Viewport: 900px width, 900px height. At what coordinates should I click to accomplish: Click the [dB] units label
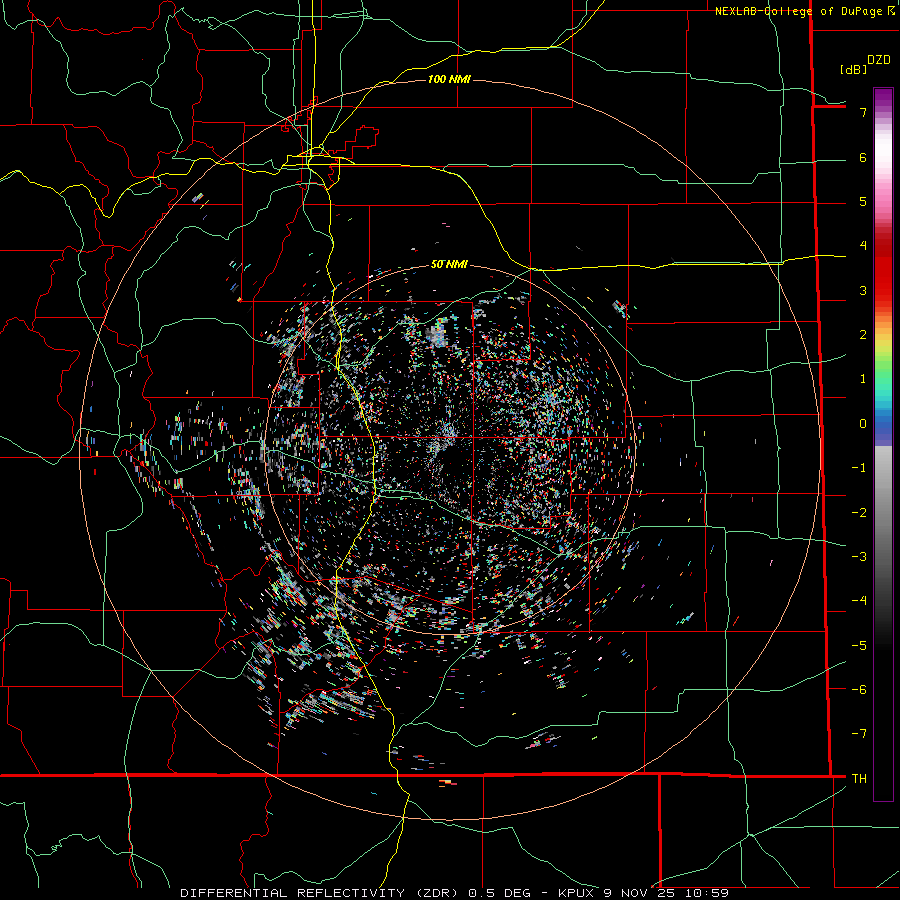[854, 69]
